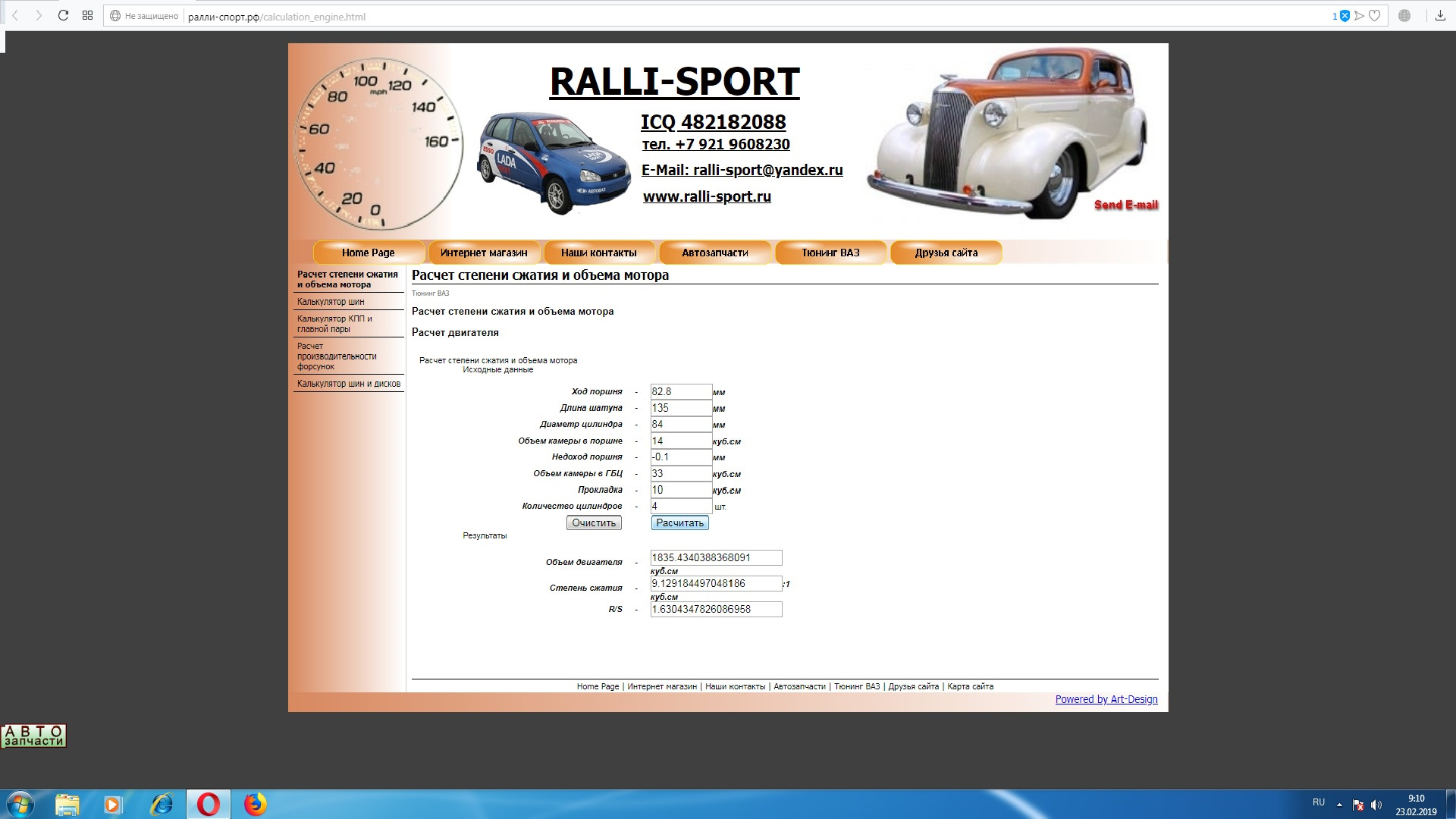The height and width of the screenshot is (819, 1456).
Task: Open Windows Explorer folder icon
Action: pyautogui.click(x=67, y=804)
